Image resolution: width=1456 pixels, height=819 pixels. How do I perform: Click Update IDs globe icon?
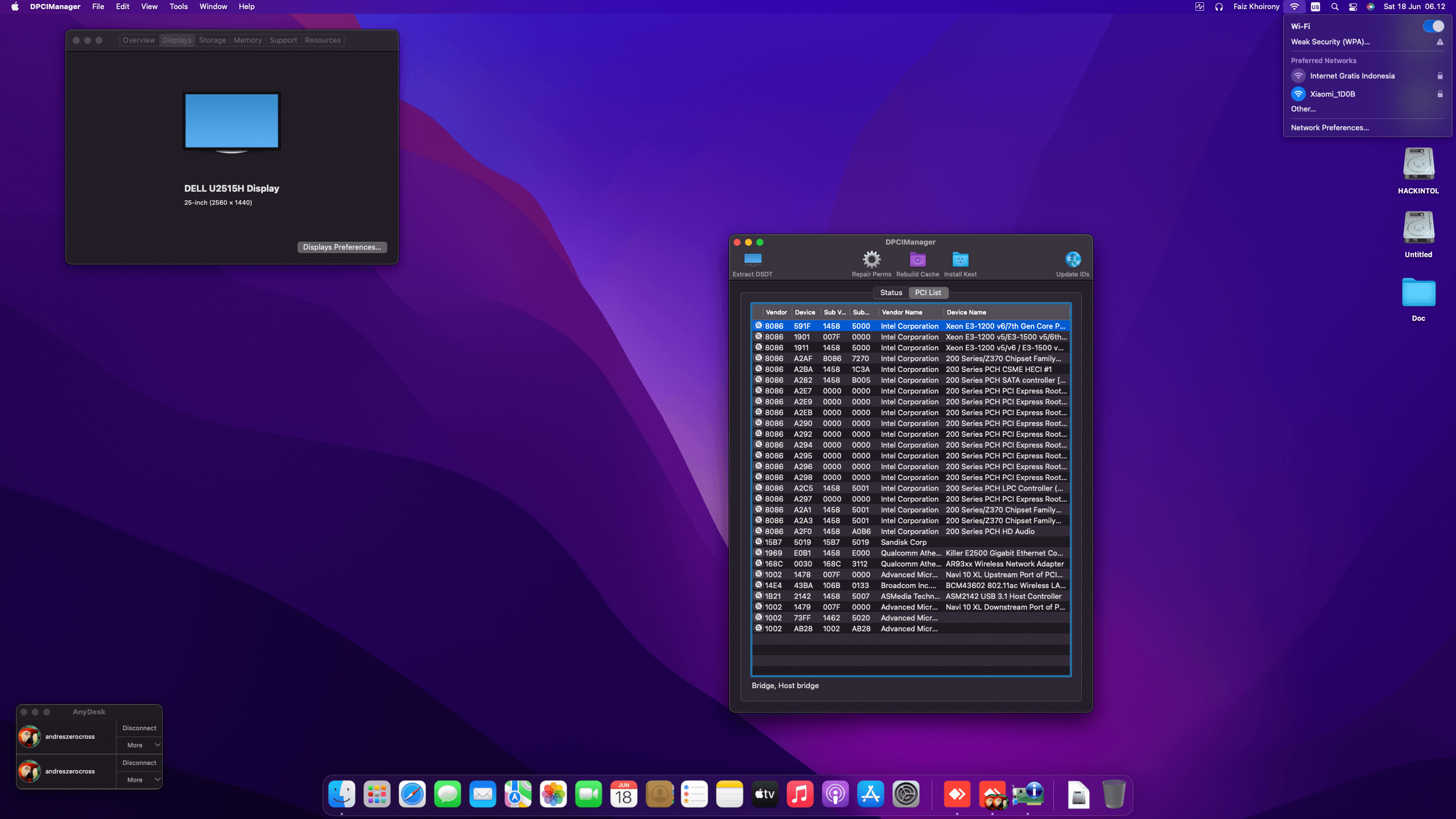[1073, 260]
